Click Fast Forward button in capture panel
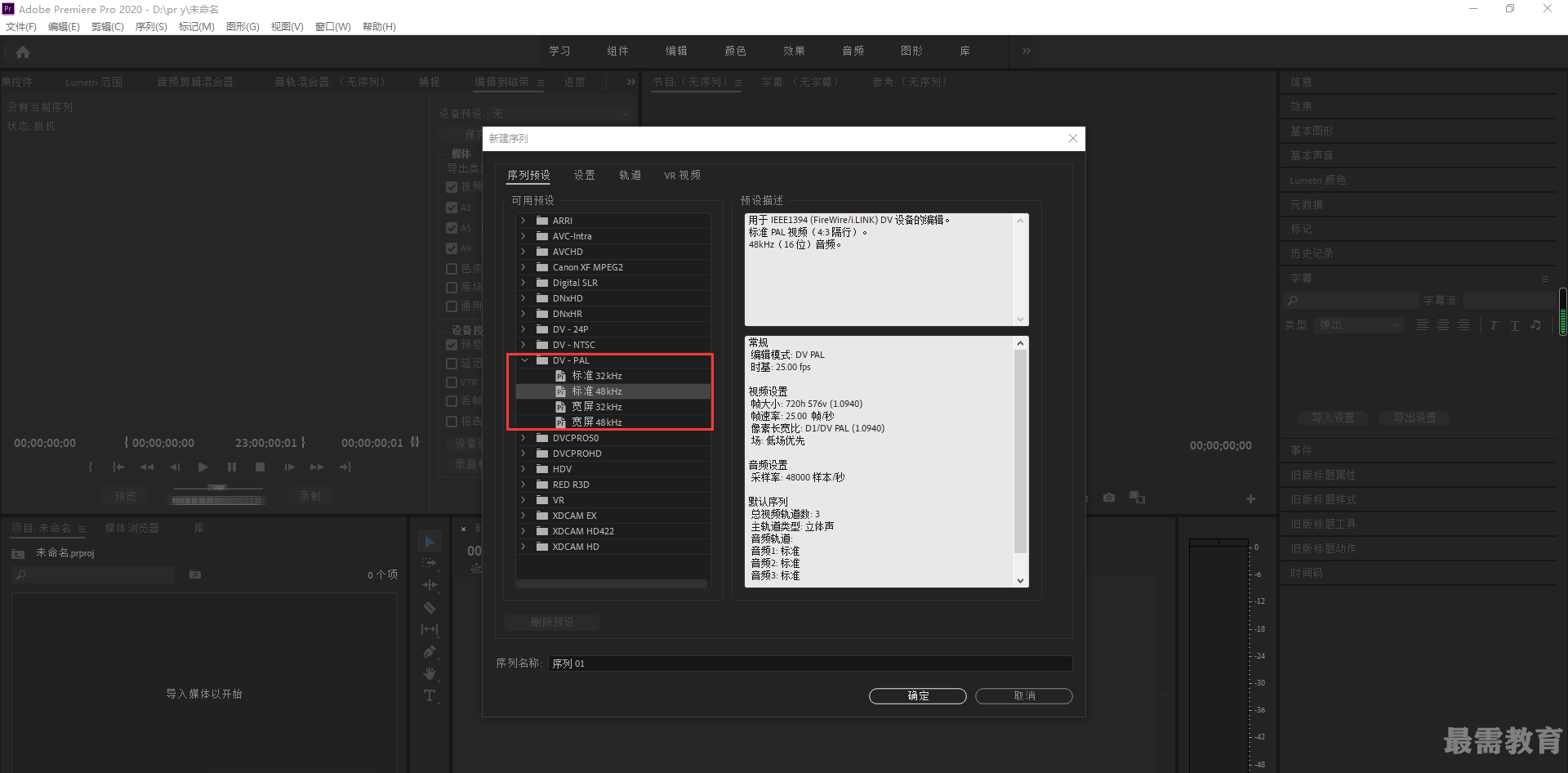The image size is (1568, 773). (317, 467)
